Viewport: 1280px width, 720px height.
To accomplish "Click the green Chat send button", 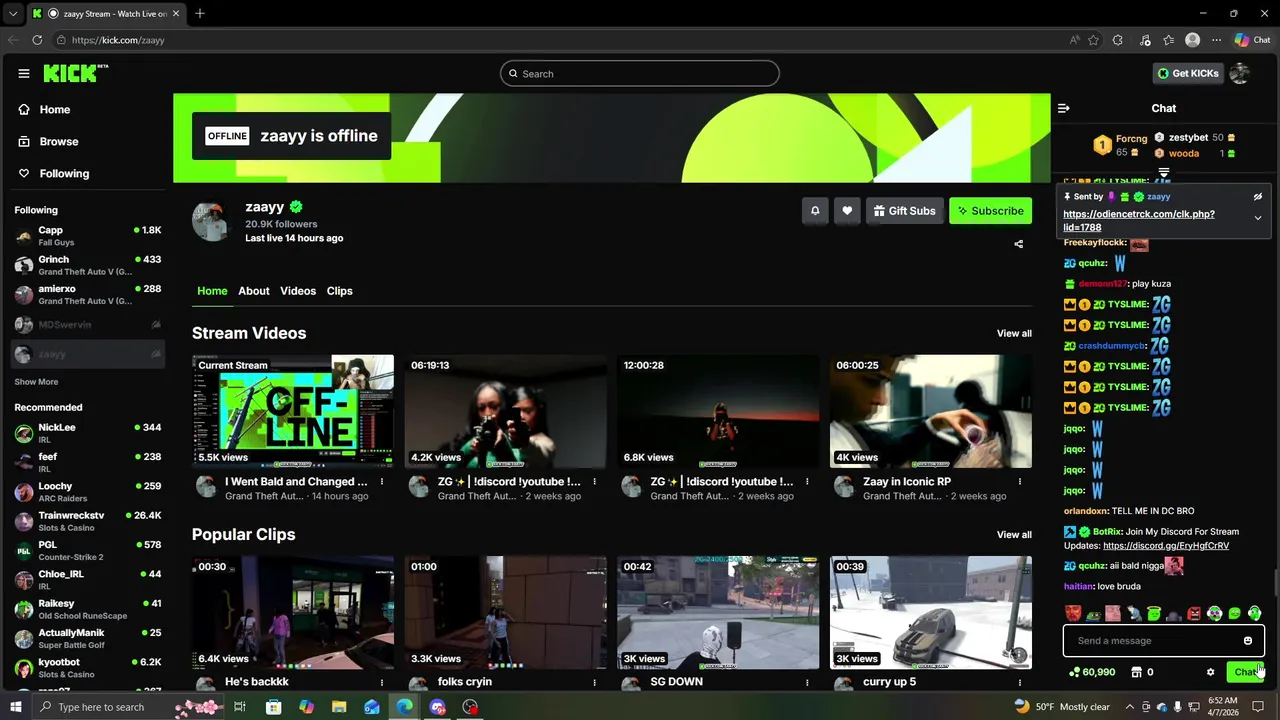I will tap(1245, 673).
